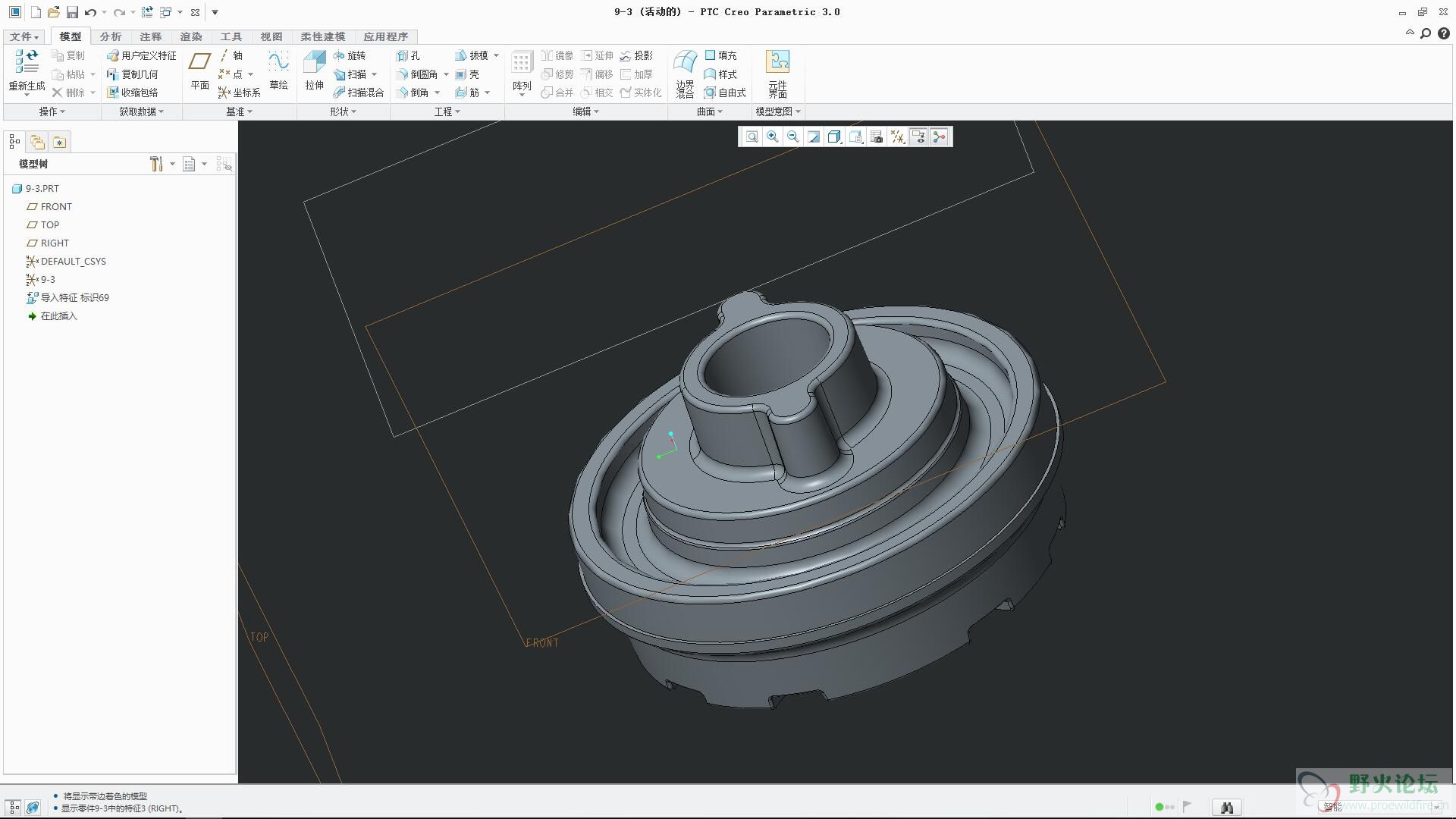Click 复制几何 button
This screenshot has width=1456, height=819.
tap(133, 74)
